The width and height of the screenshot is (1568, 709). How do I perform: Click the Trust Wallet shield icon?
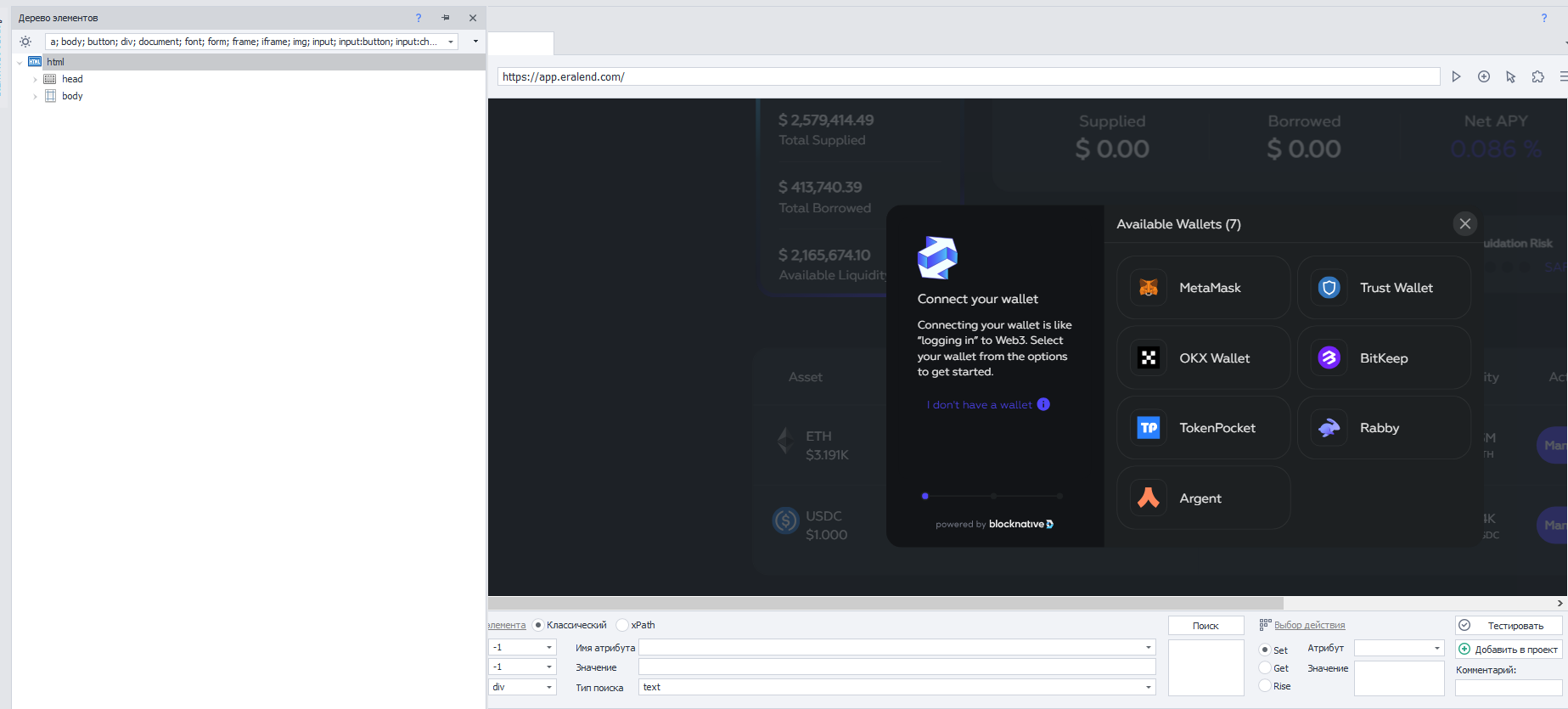(x=1329, y=288)
